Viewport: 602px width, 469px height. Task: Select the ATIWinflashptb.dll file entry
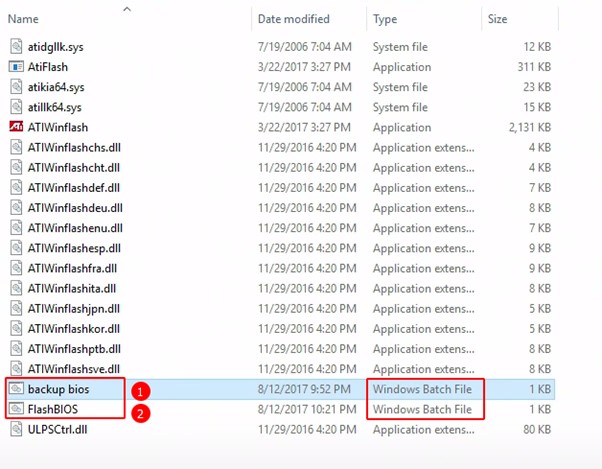click(x=75, y=348)
